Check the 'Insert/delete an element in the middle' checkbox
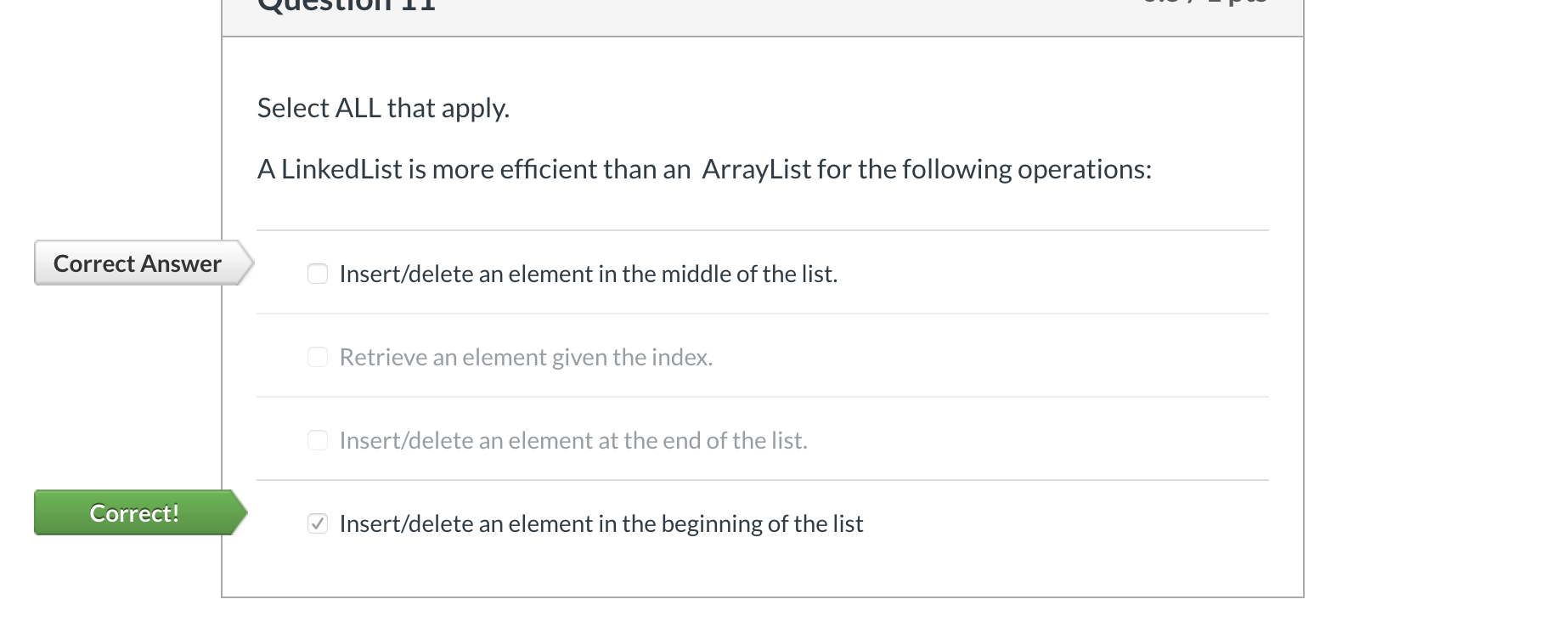The width and height of the screenshot is (1568, 622). [x=317, y=274]
